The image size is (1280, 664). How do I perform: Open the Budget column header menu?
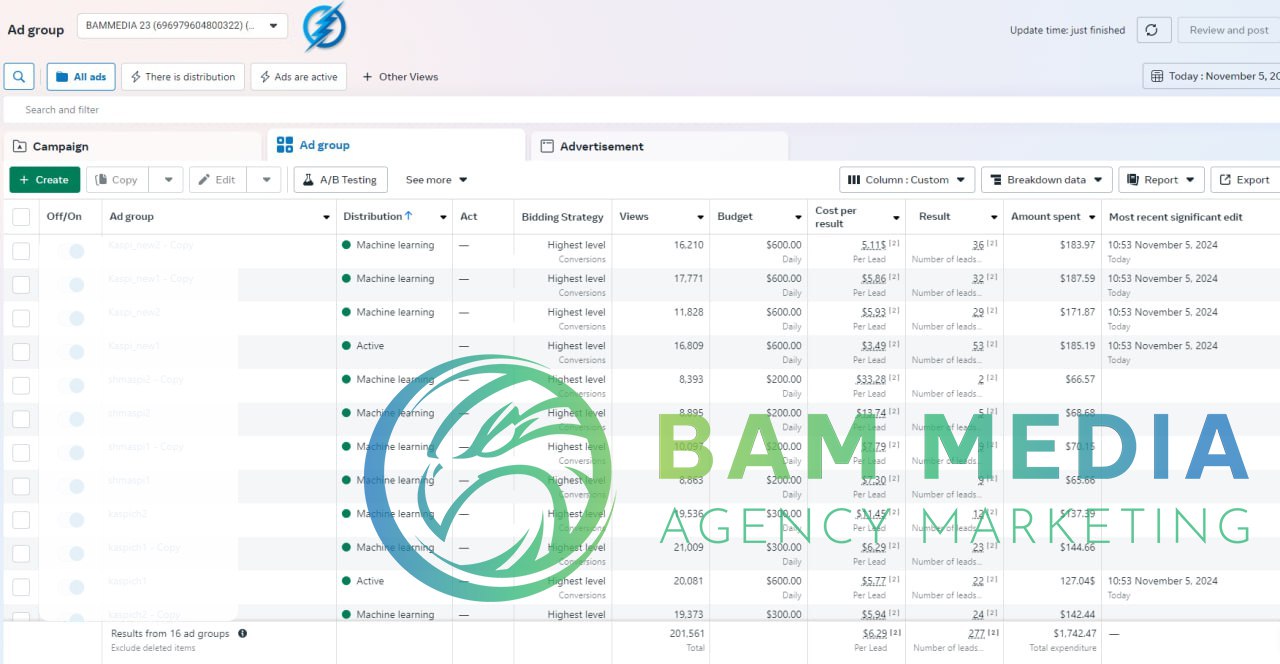798,217
